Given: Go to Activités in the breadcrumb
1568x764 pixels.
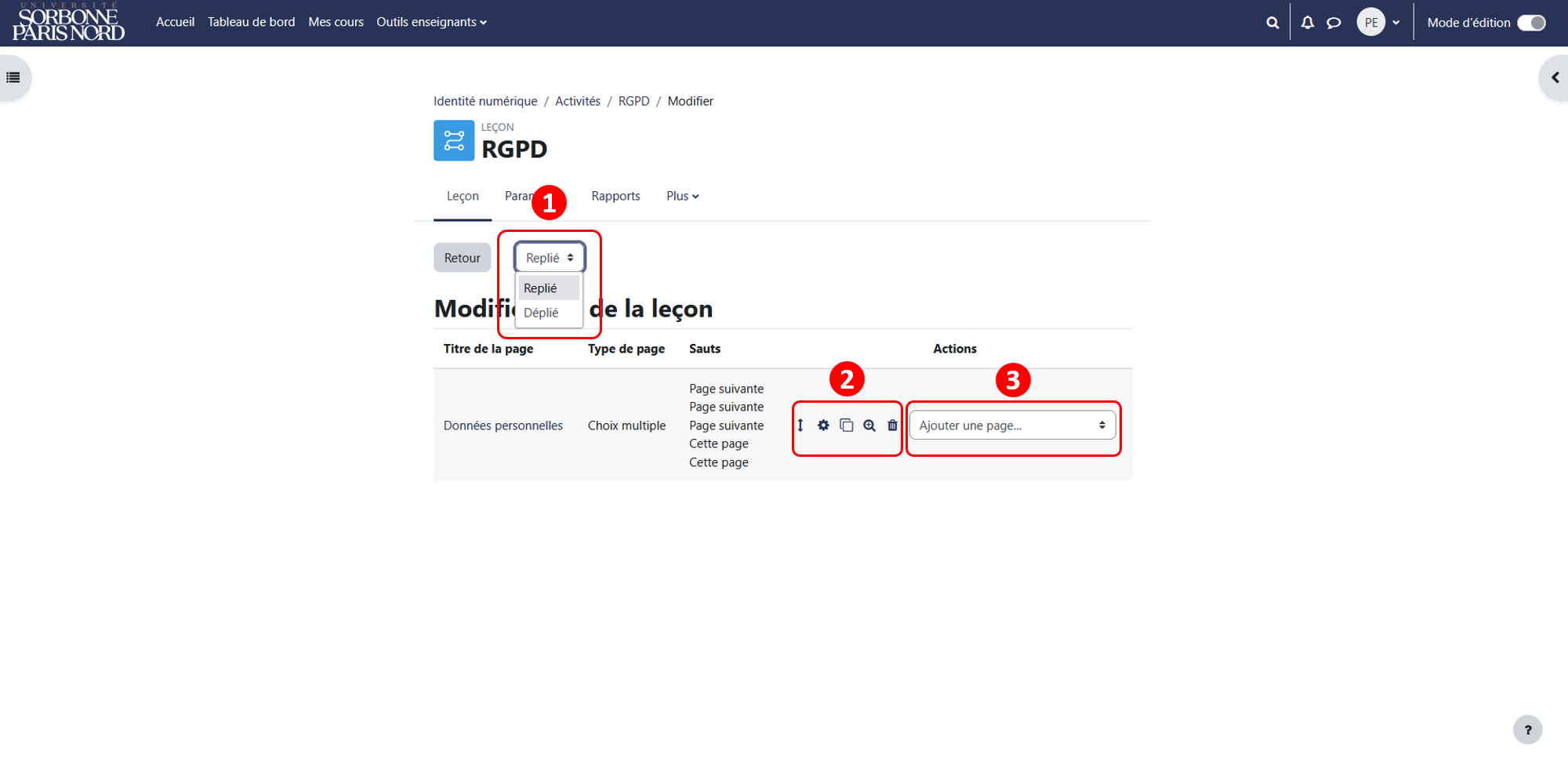Looking at the screenshot, I should pyautogui.click(x=578, y=101).
